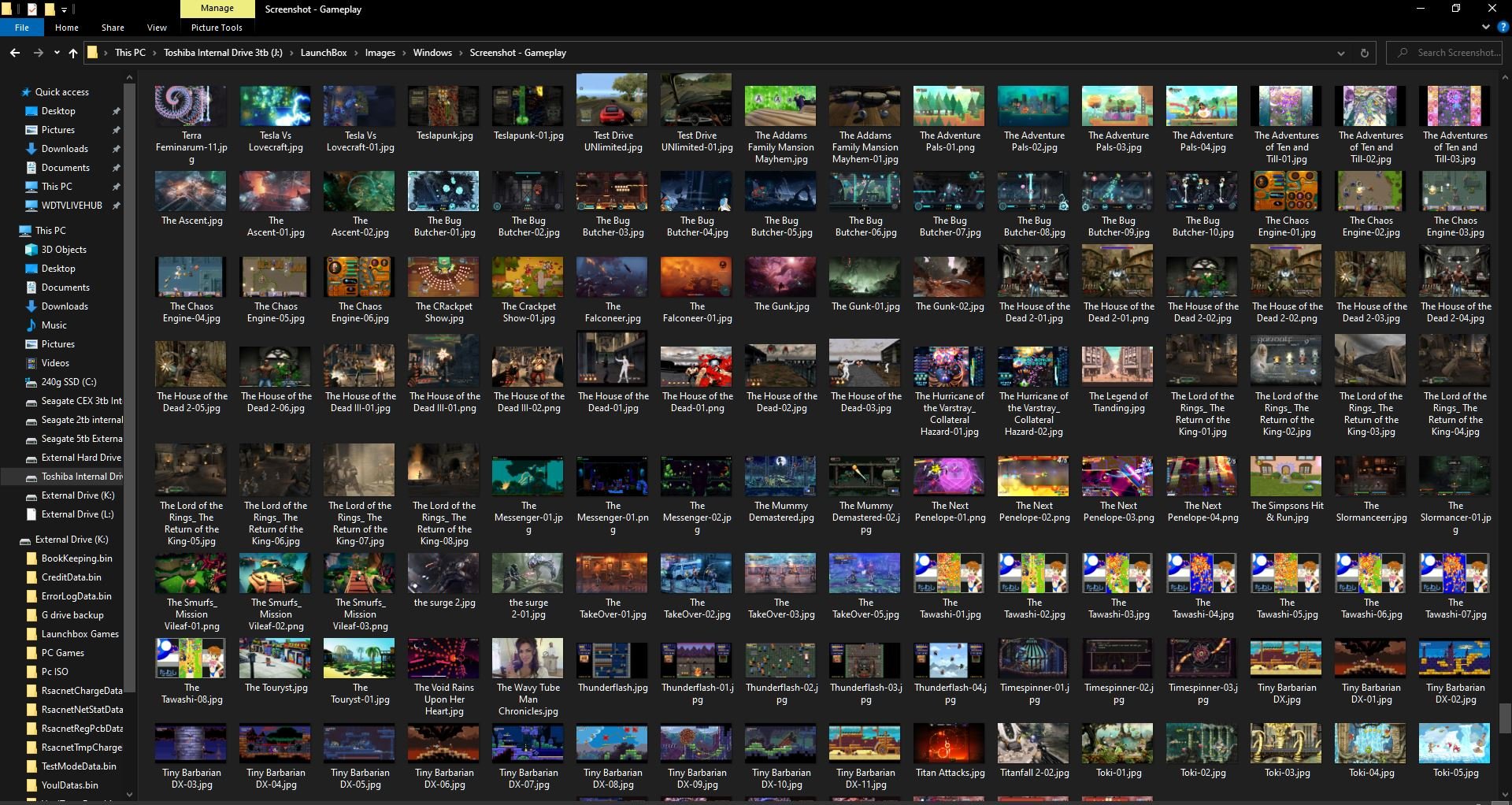Expand Images breadcrumb chevron
This screenshot has height=805, width=1512.
point(404,53)
